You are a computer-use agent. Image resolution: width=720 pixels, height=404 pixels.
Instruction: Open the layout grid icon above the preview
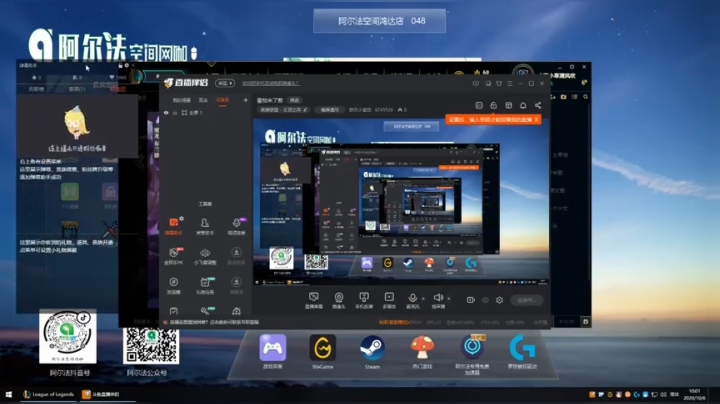pos(508,105)
